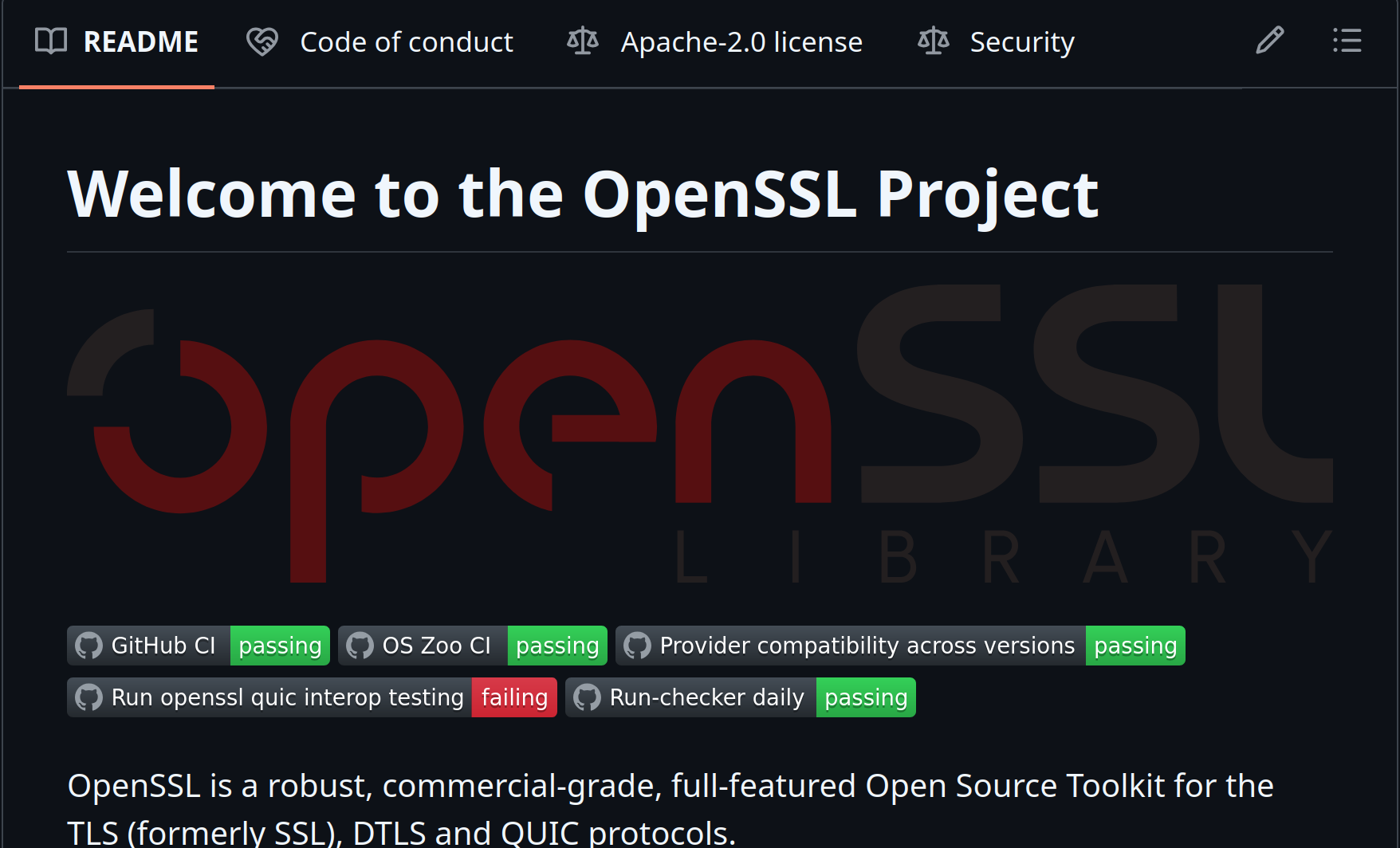This screenshot has height=848, width=1400.
Task: Switch to the Security tab
Action: tap(996, 41)
